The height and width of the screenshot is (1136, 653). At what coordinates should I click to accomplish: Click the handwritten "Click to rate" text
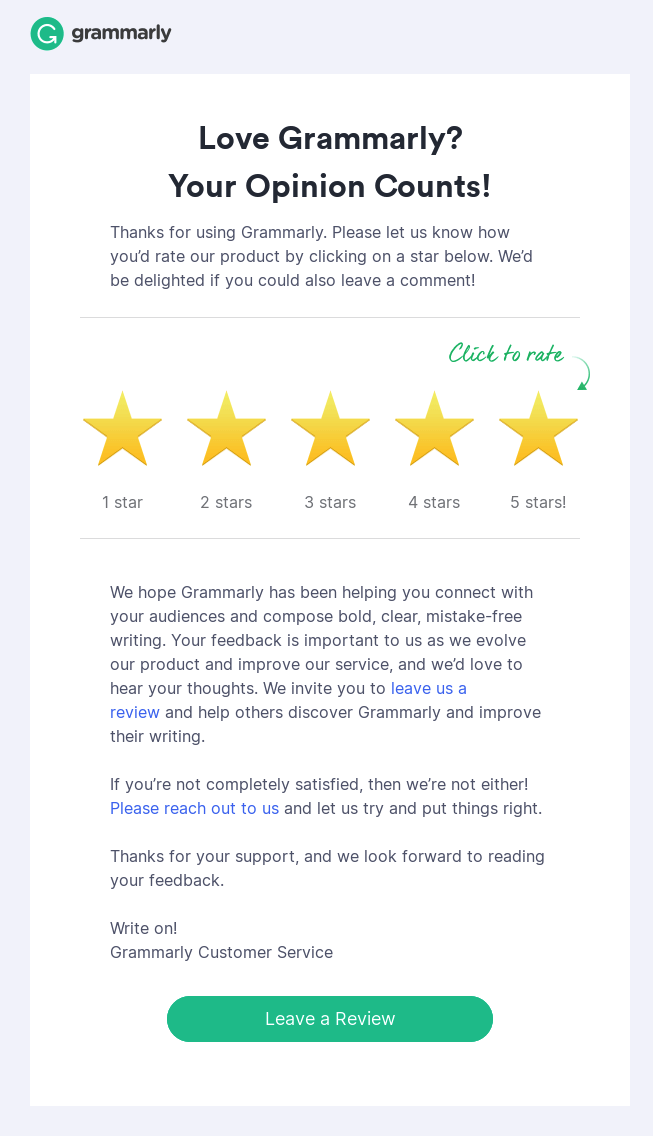point(506,354)
